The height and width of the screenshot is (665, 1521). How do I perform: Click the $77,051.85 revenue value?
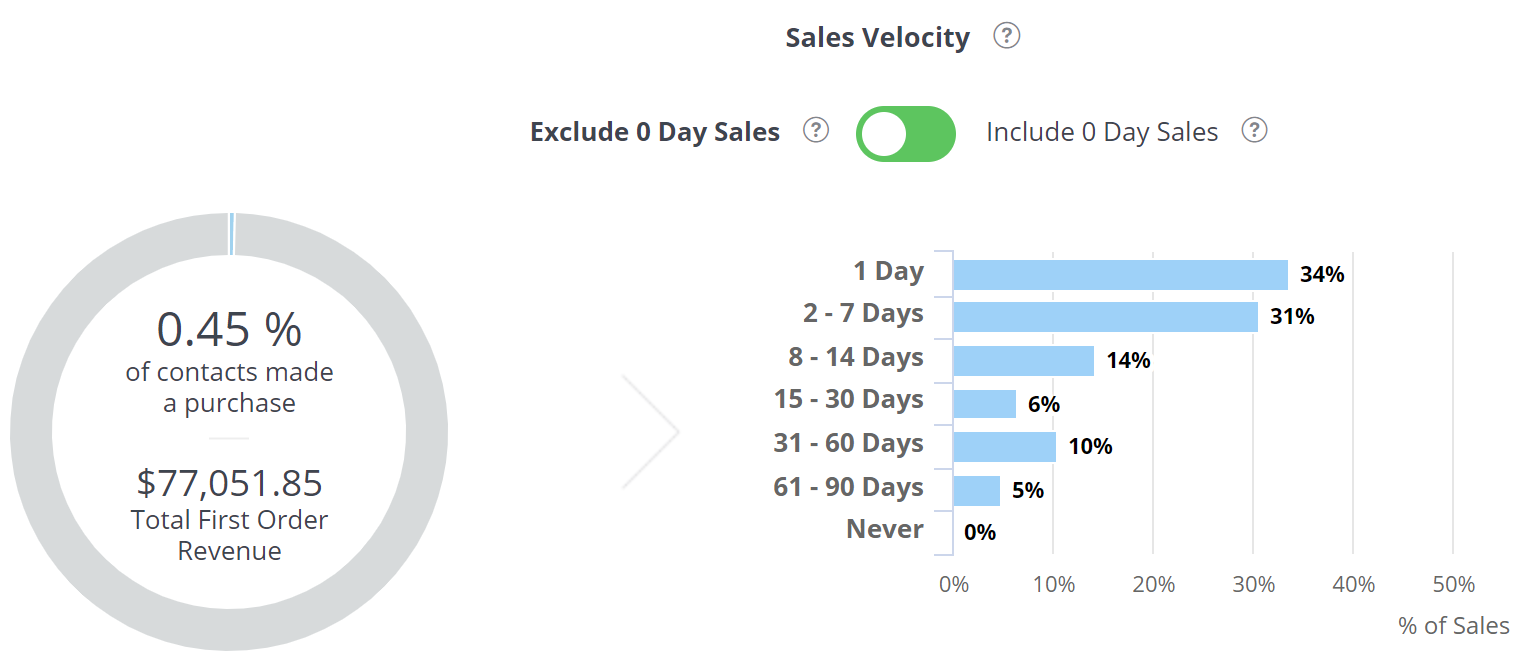[x=229, y=483]
